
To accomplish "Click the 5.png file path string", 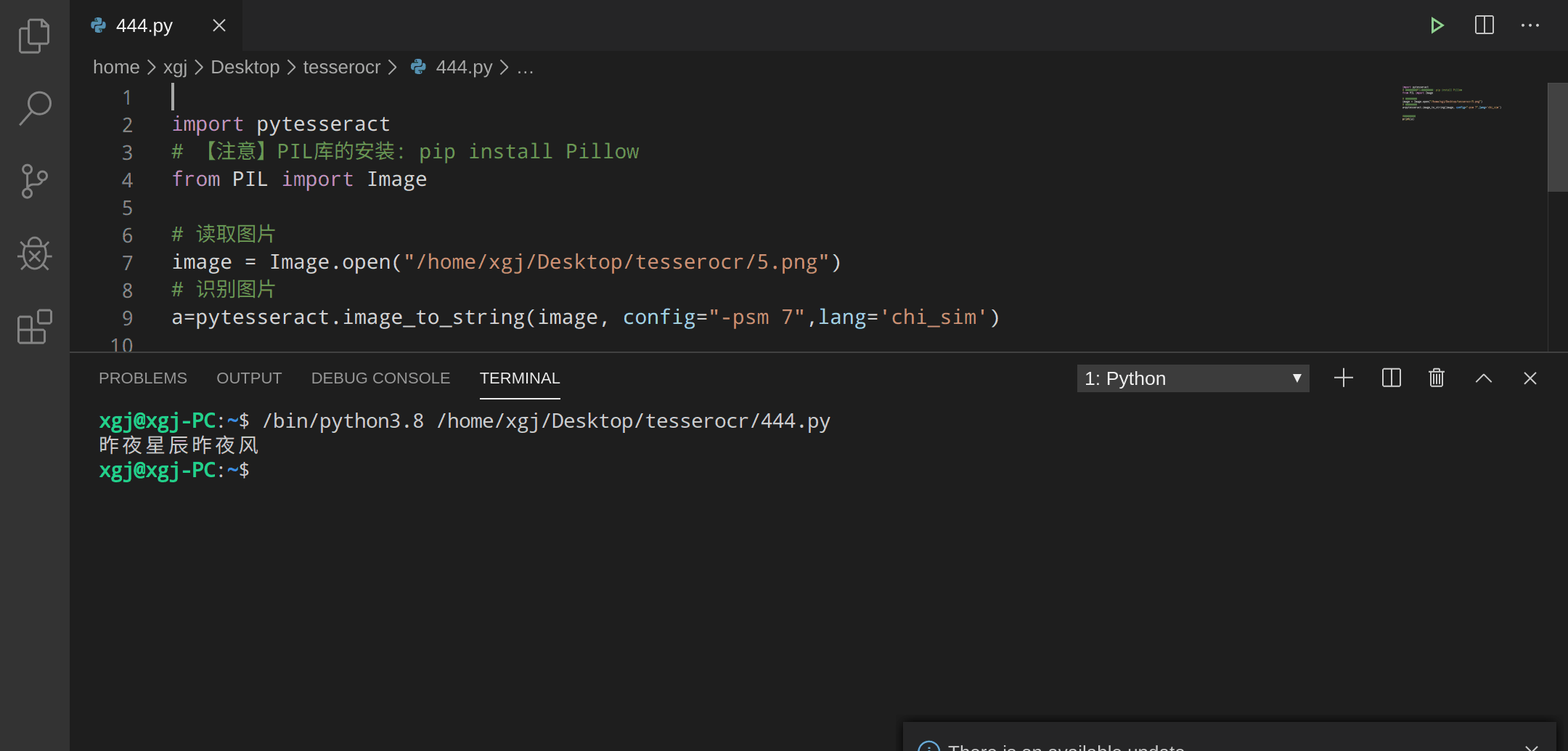I will click(x=617, y=262).
